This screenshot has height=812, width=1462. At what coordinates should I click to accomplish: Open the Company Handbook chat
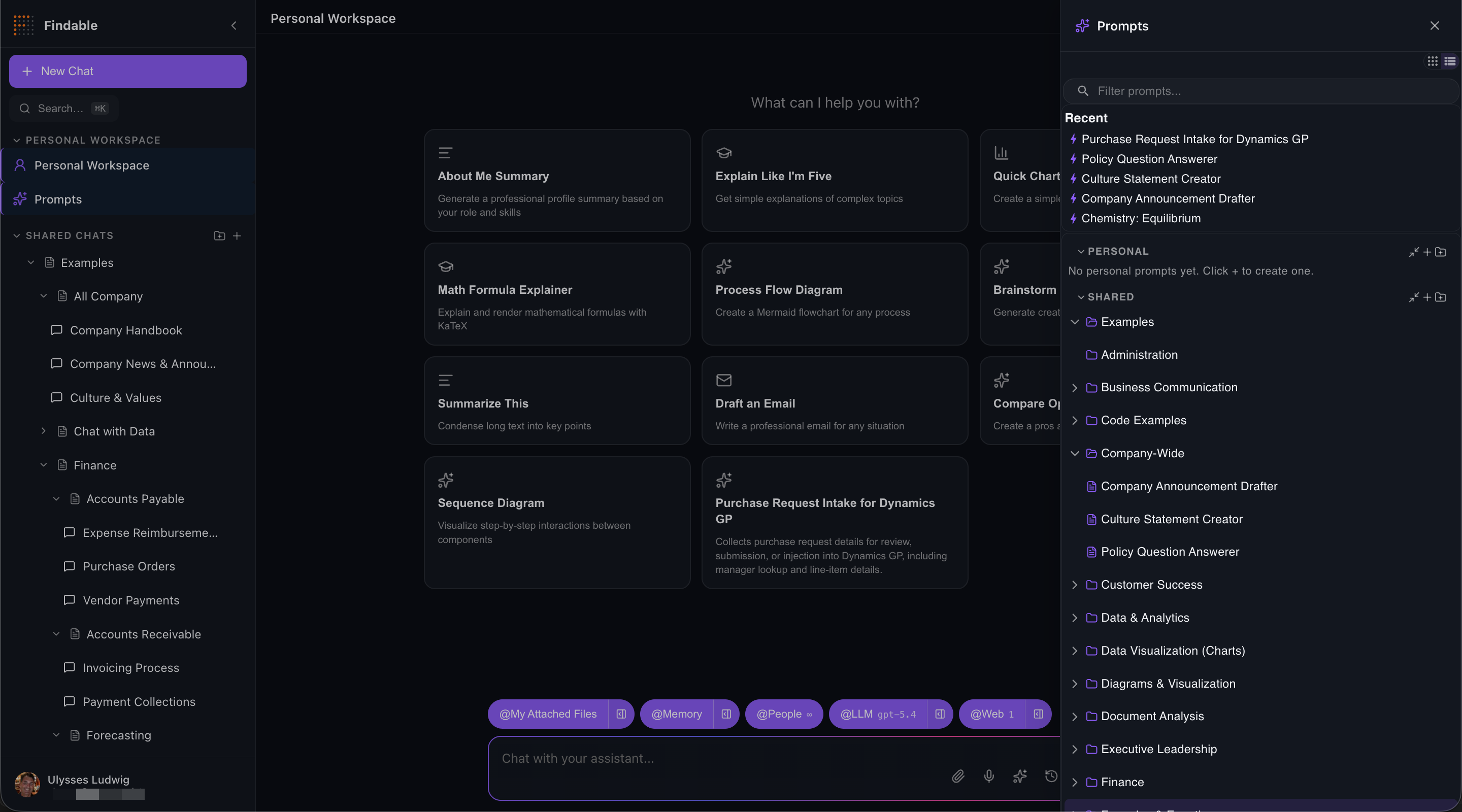click(126, 330)
